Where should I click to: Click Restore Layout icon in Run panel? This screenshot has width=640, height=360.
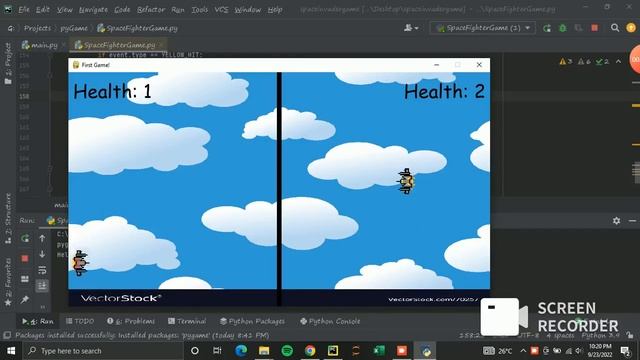25,279
